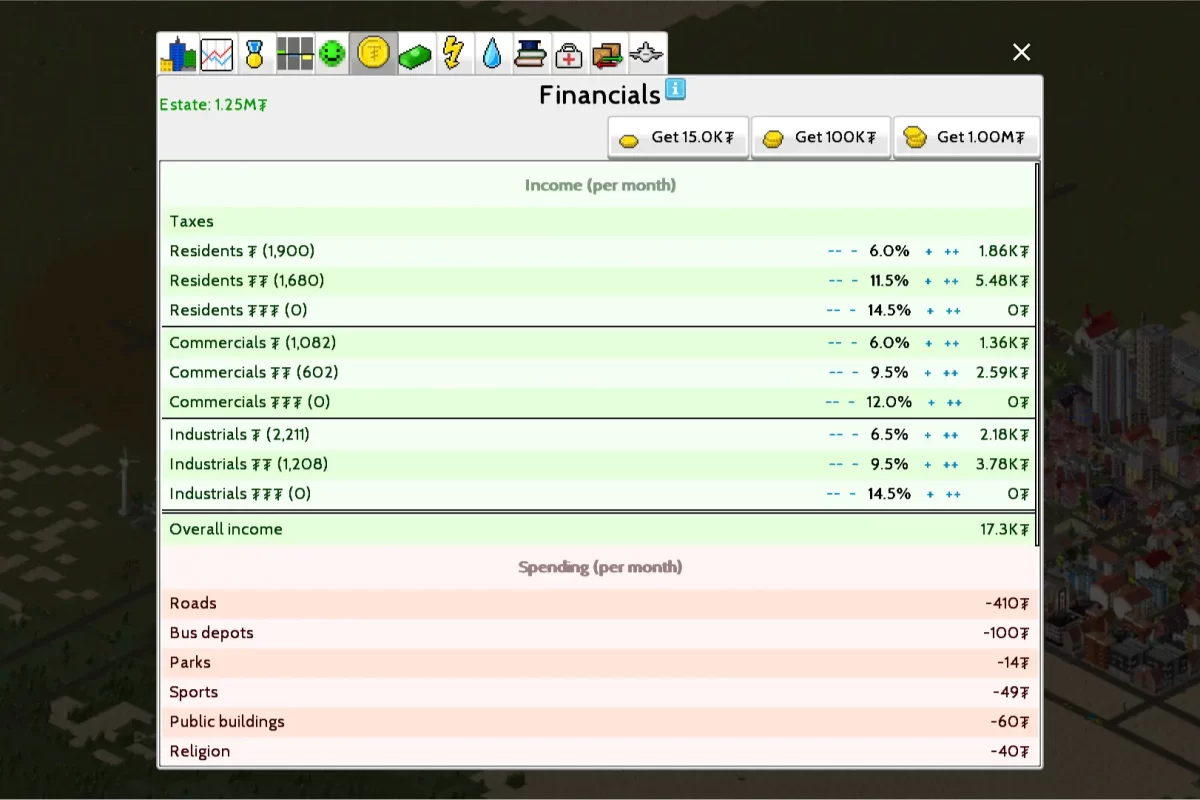Decrease Industrials ₮₮ tax with single minus
The height and width of the screenshot is (800, 1200).
[855, 465]
